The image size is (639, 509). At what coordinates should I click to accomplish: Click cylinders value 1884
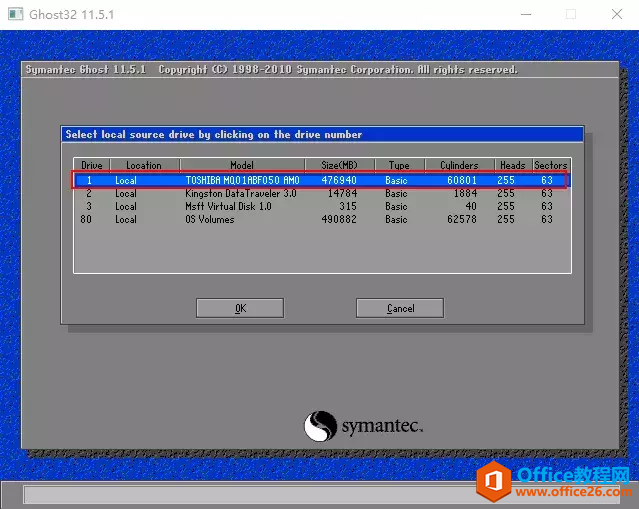point(465,193)
